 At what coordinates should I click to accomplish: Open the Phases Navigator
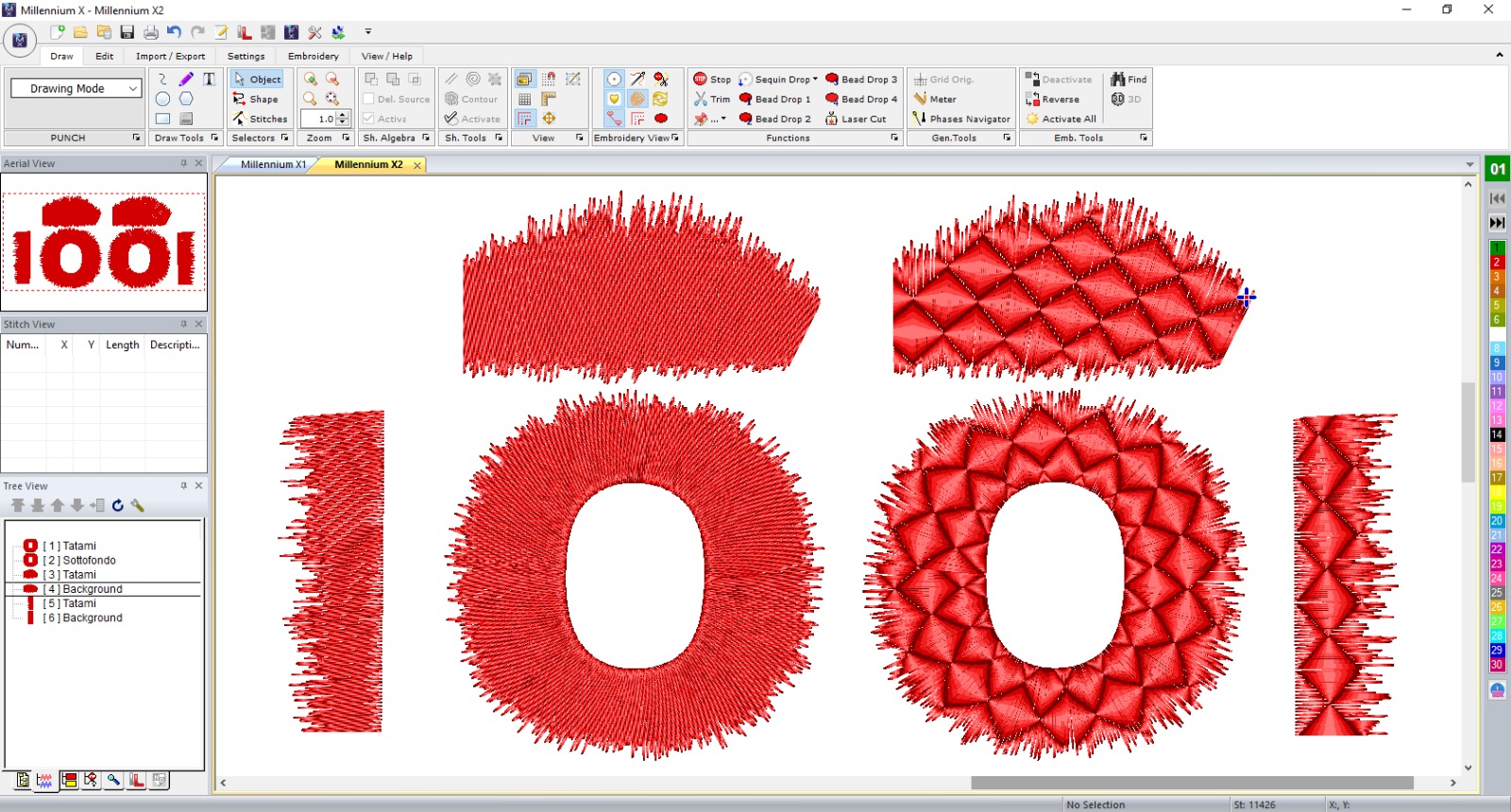961,119
